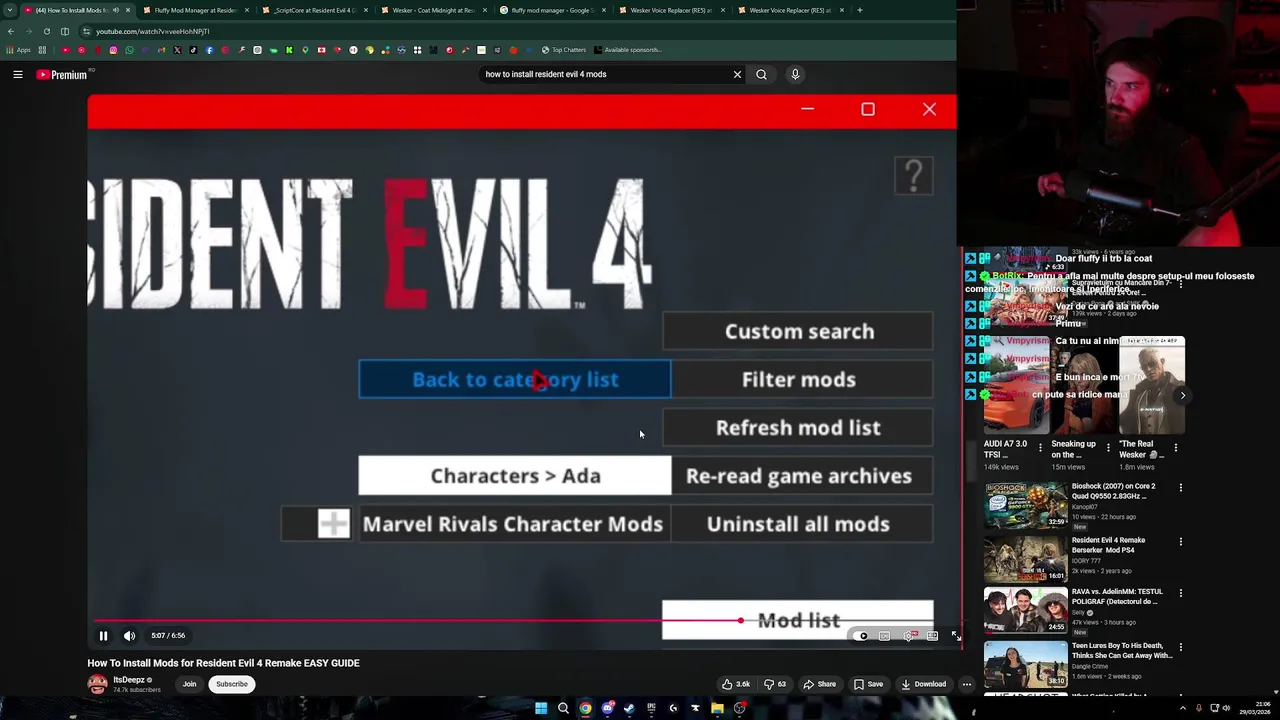Reload the current page

coord(46,31)
